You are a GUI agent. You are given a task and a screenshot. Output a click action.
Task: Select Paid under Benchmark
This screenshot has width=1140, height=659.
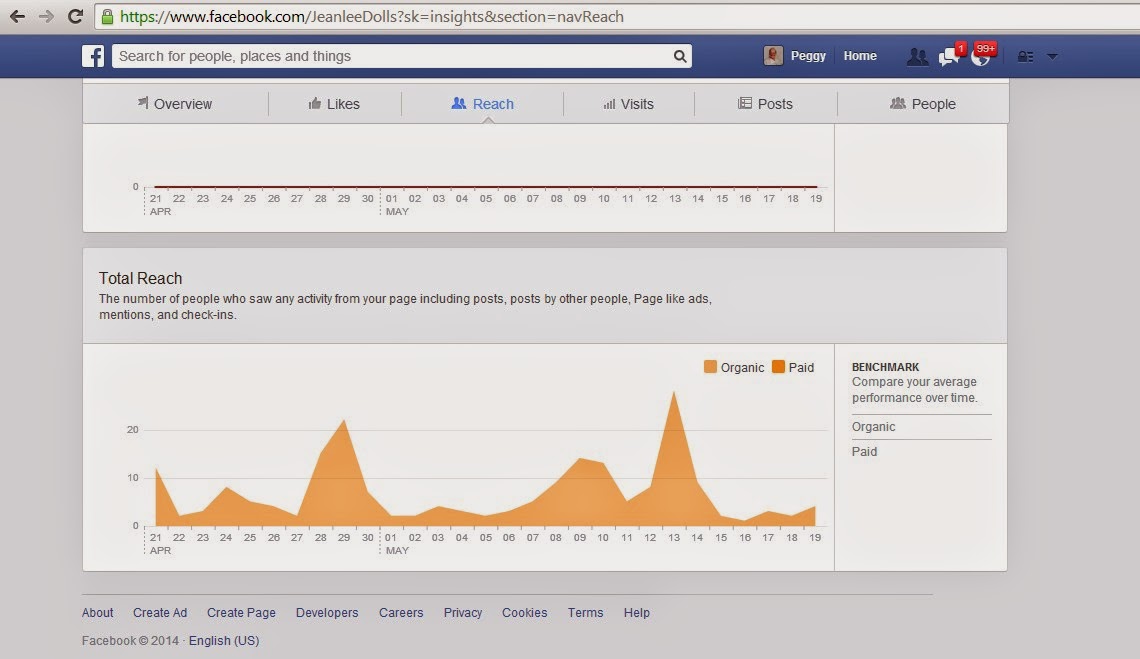tap(864, 452)
